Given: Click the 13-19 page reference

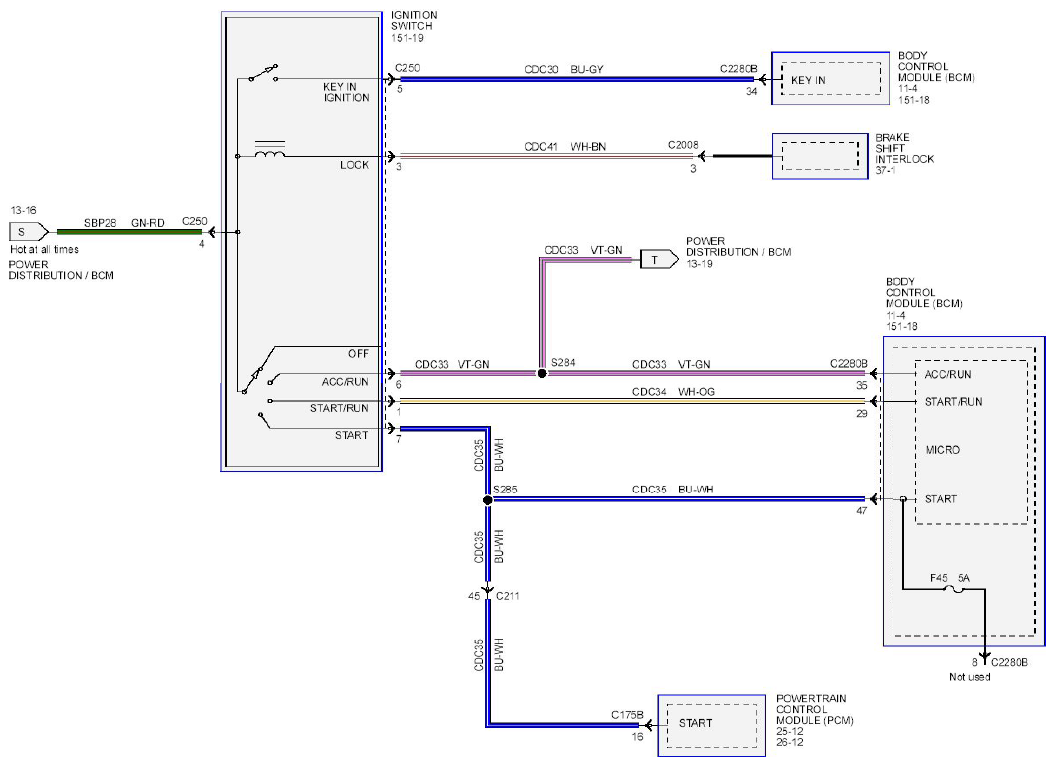Looking at the screenshot, I should coord(699,264).
